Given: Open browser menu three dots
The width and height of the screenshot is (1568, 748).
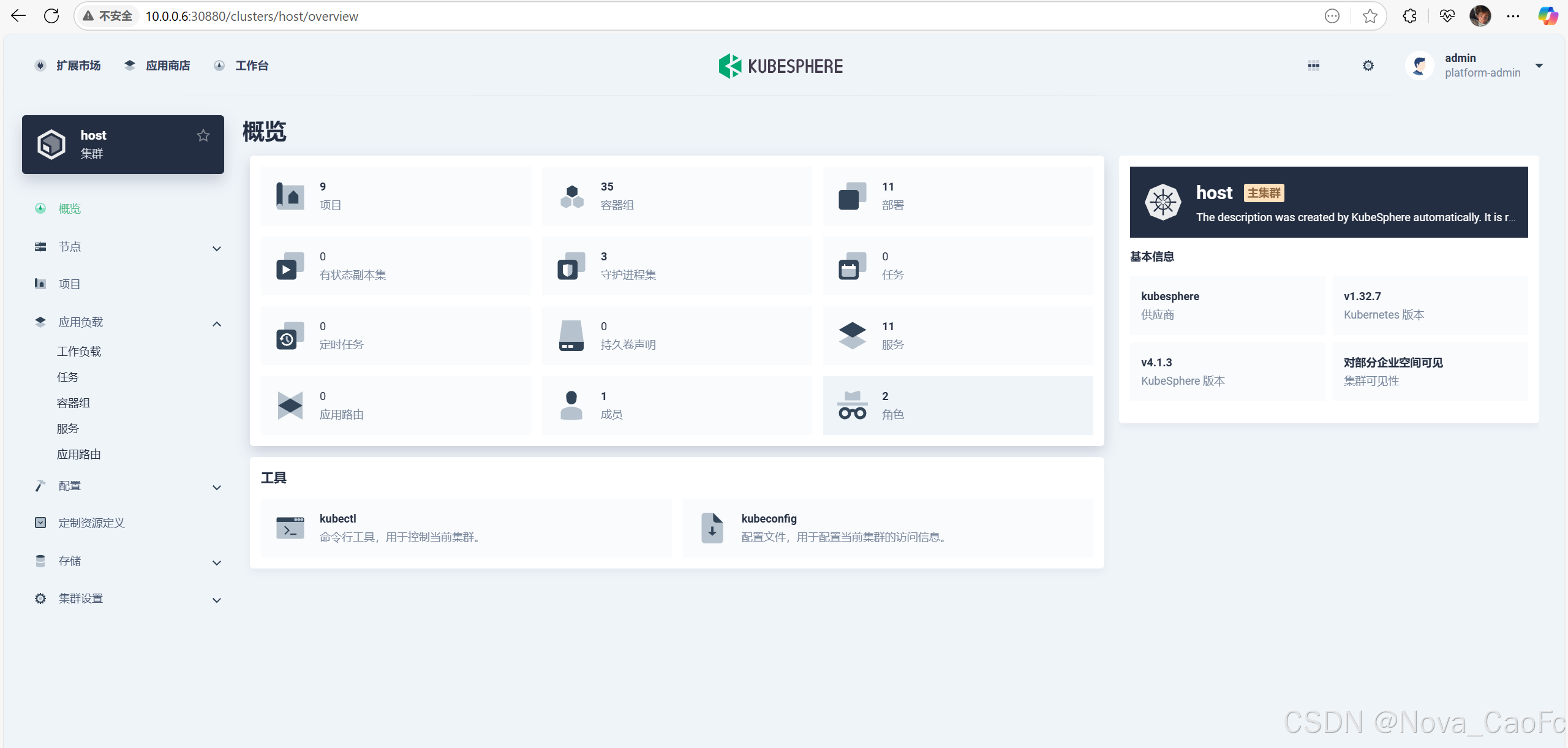Looking at the screenshot, I should (1513, 16).
